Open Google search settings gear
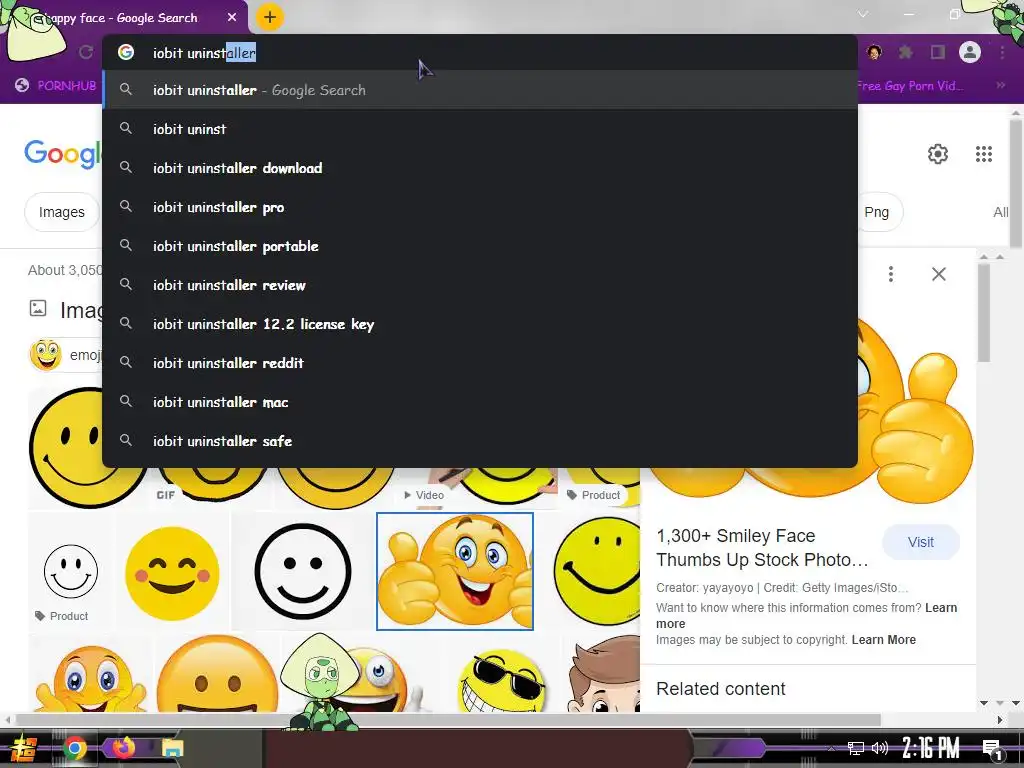The height and width of the screenshot is (768, 1024). coord(938,154)
